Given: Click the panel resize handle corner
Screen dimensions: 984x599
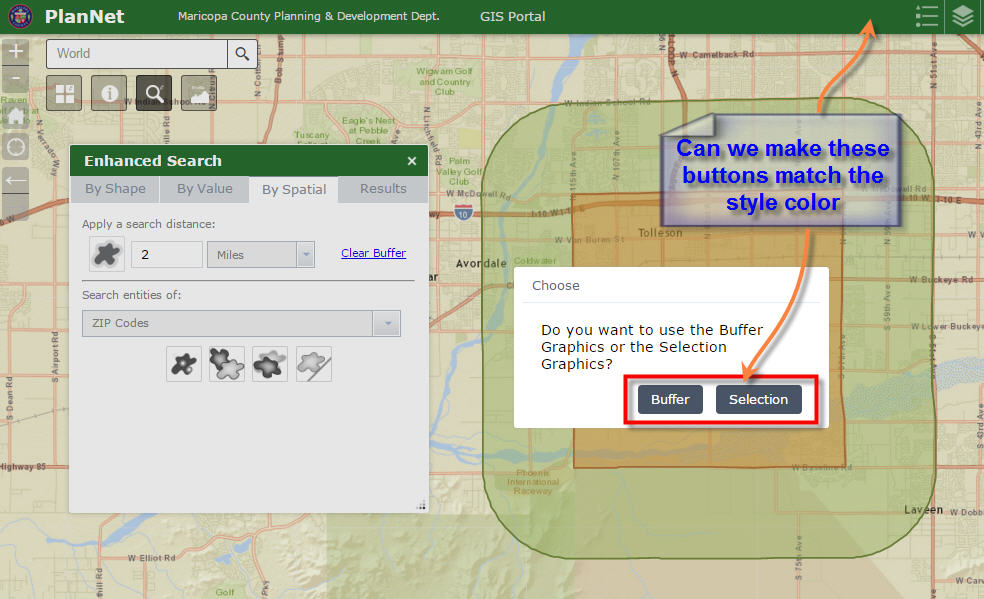Looking at the screenshot, I should coord(421,506).
